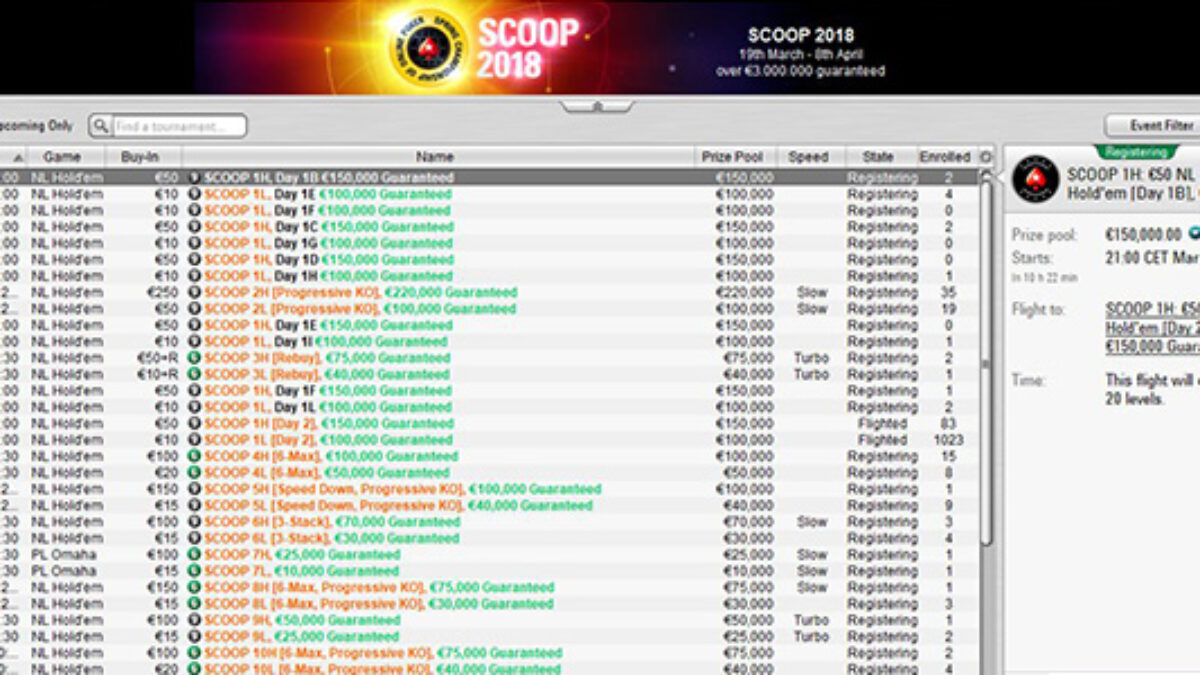This screenshot has height=675, width=1200.
Task: Click the PokerStars spade logo in details panel
Action: coord(1034,179)
